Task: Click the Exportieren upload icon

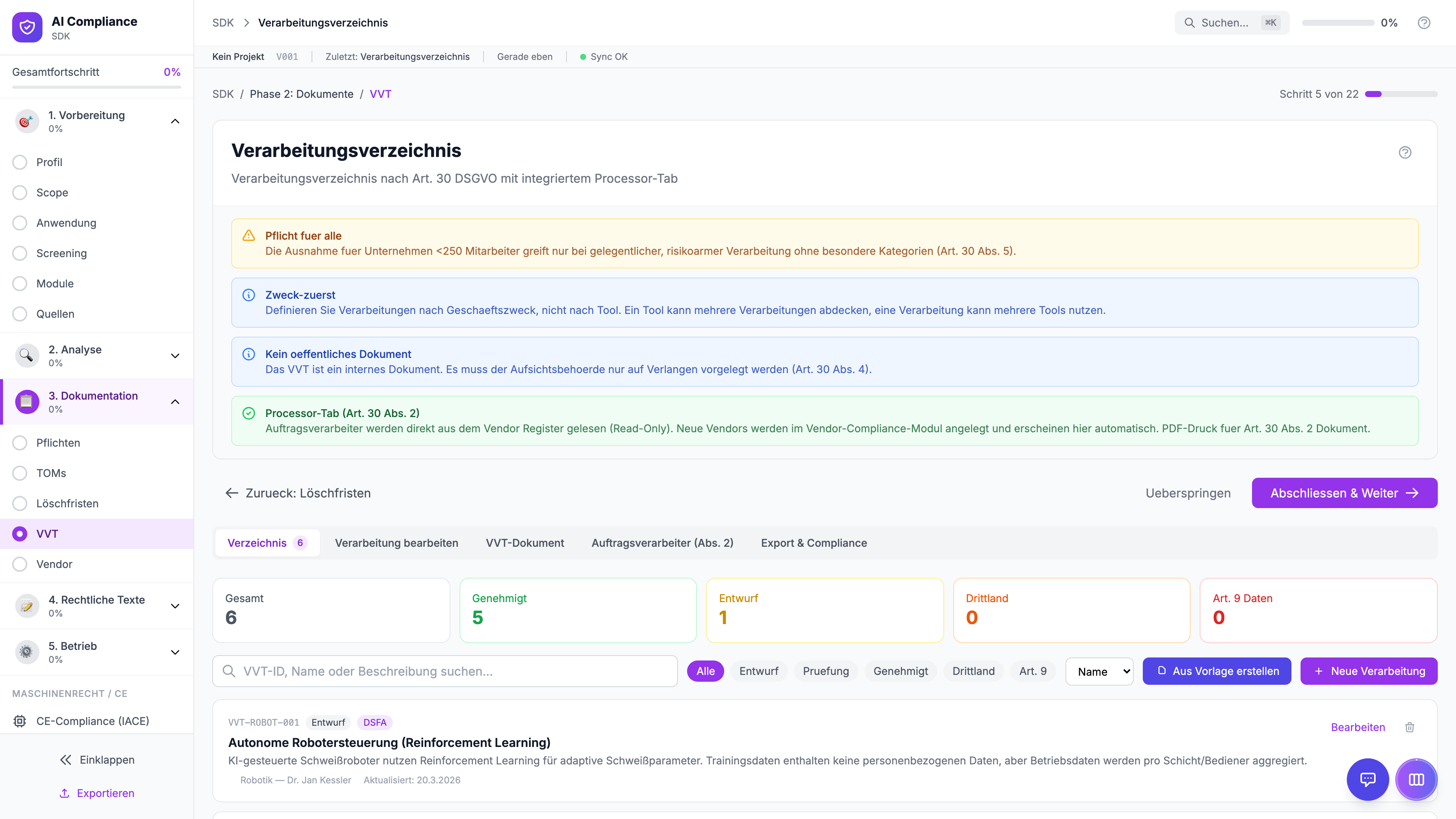Action: 64,793
